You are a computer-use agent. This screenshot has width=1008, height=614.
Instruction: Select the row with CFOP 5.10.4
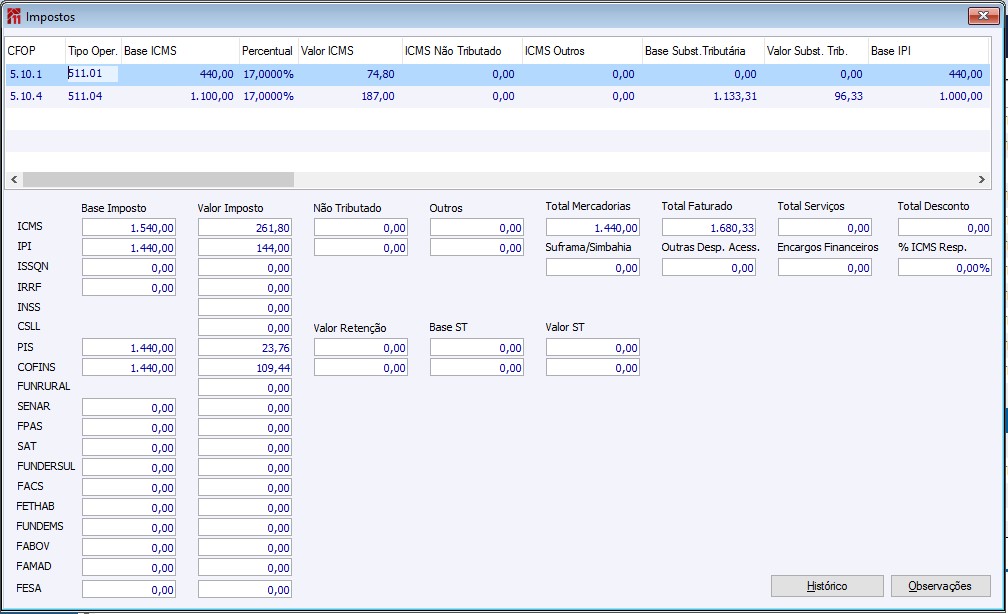pos(497,96)
